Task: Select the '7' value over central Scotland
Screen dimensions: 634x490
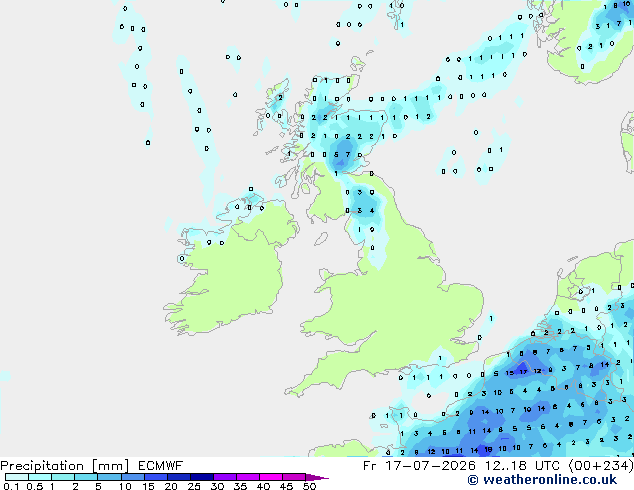Action: coord(348,154)
